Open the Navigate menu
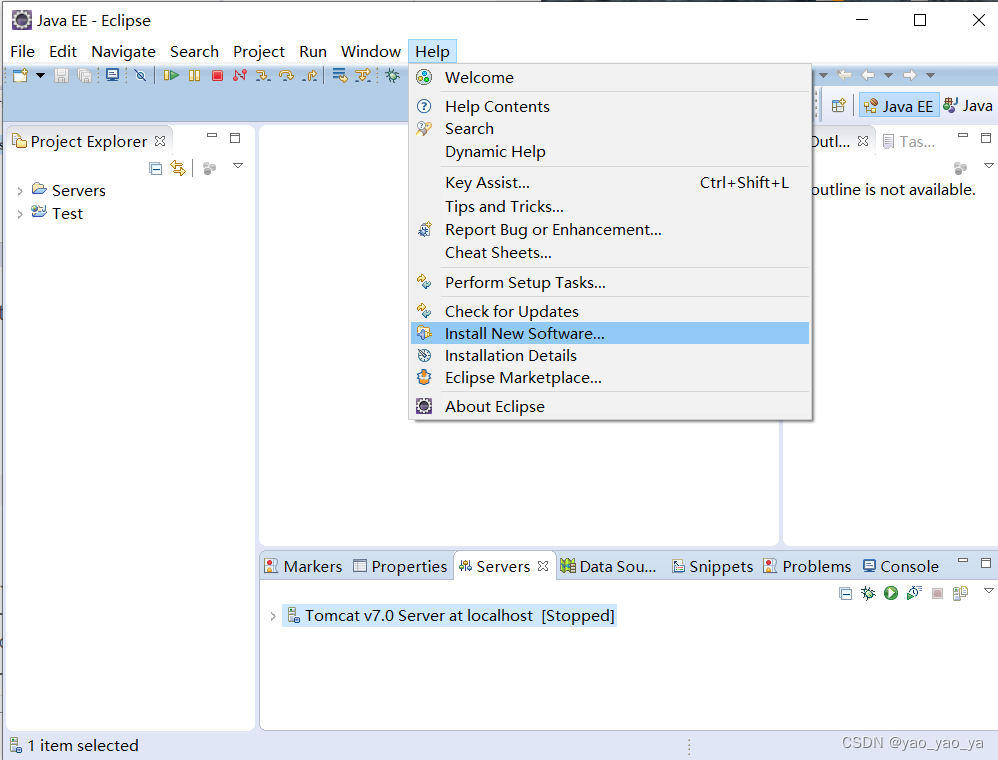Viewport: 998px width, 760px height. click(x=123, y=52)
